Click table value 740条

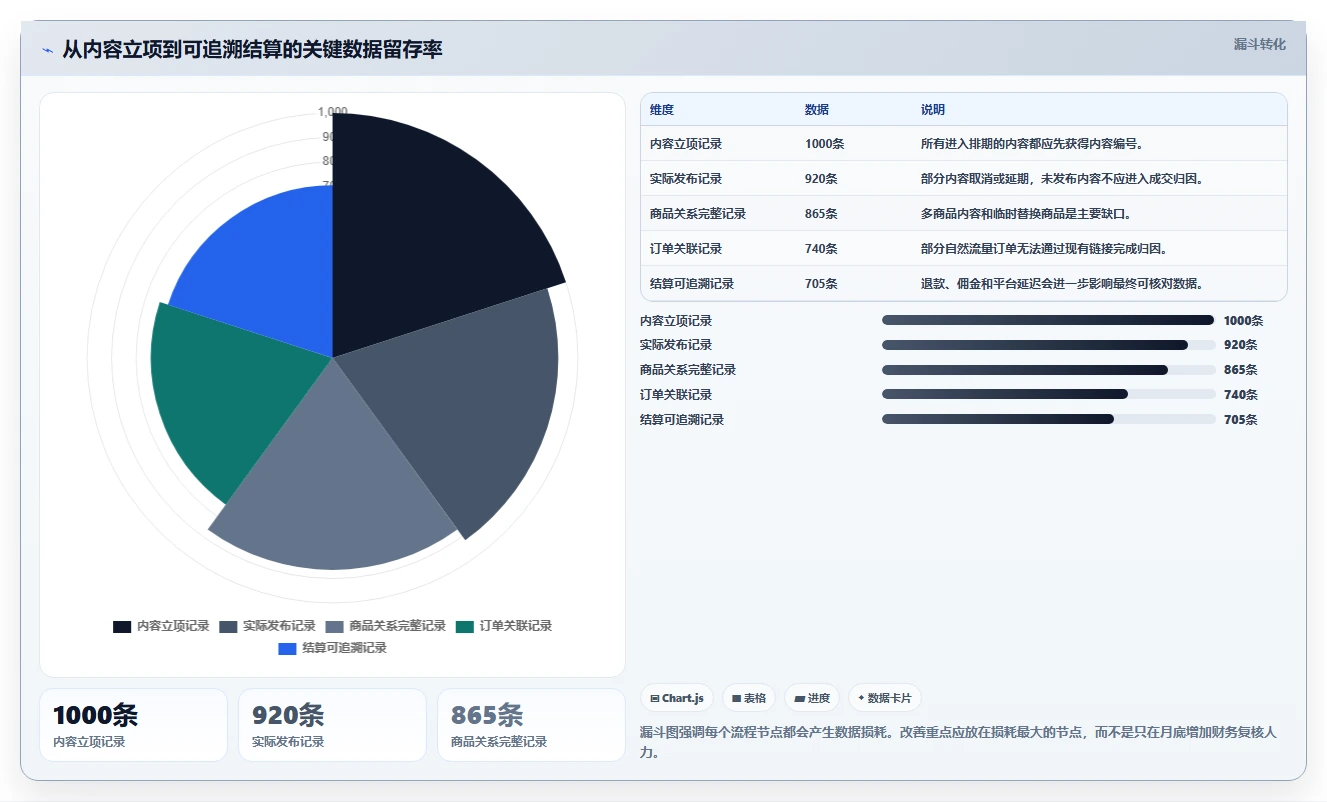coord(822,249)
